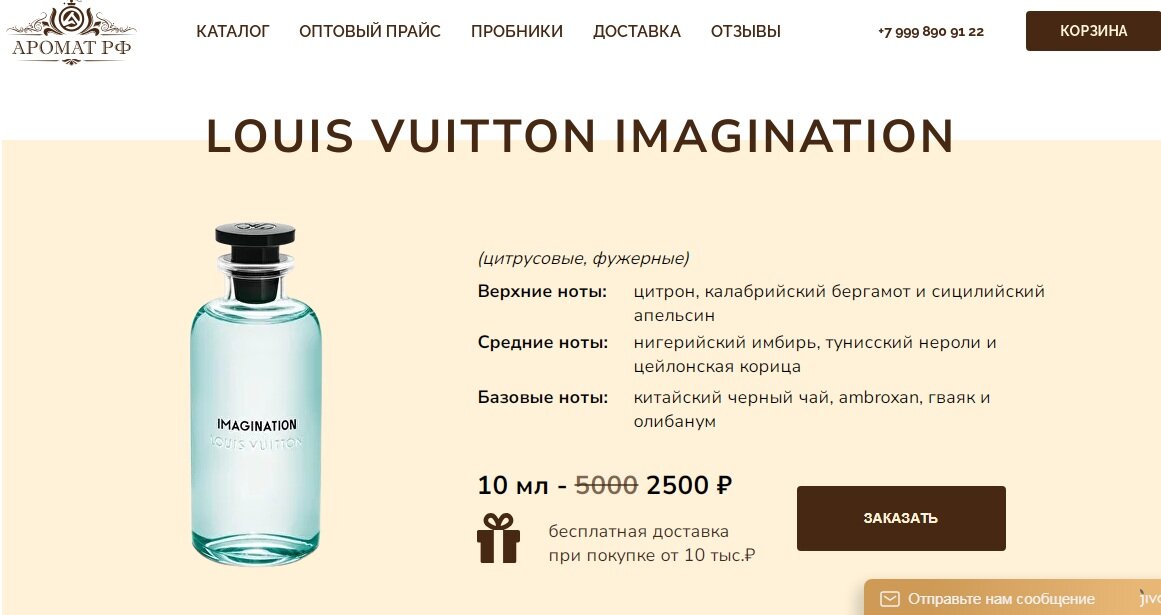The width and height of the screenshot is (1161, 615).
Task: Open the Каталог menu item
Action: click(x=232, y=32)
